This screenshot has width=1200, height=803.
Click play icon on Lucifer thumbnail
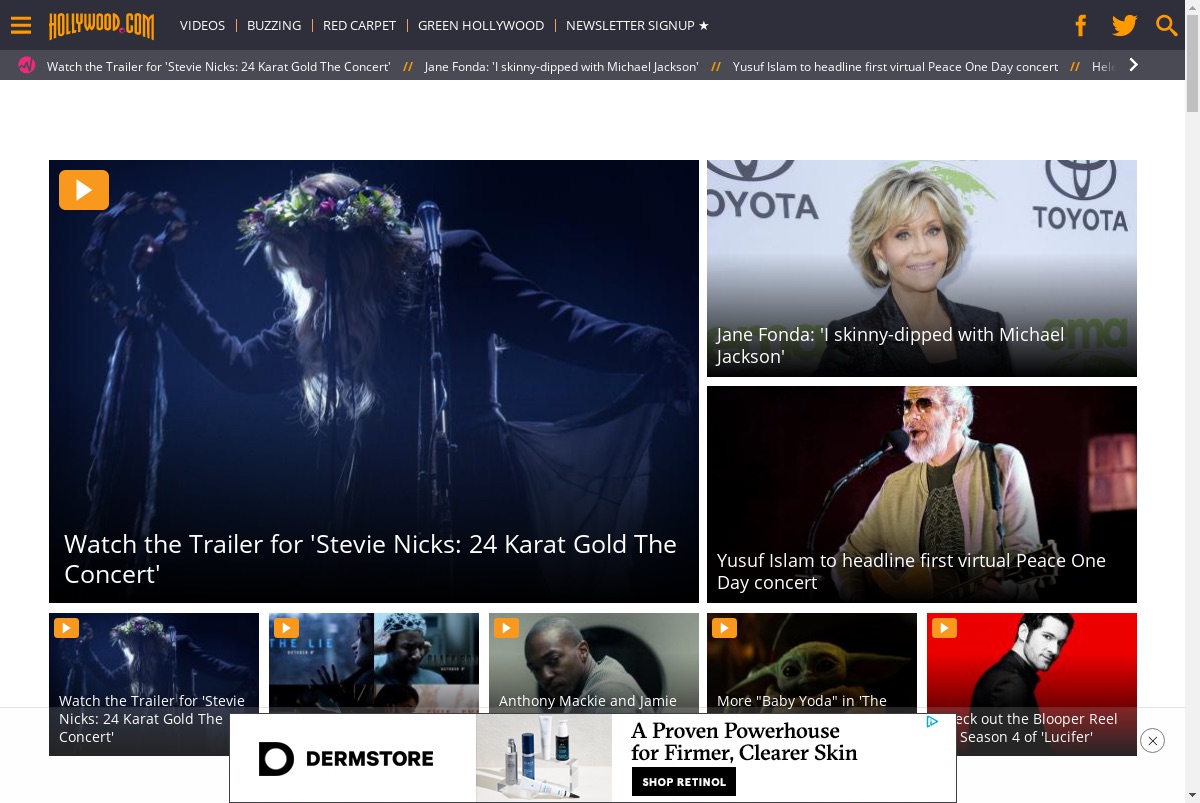944,628
